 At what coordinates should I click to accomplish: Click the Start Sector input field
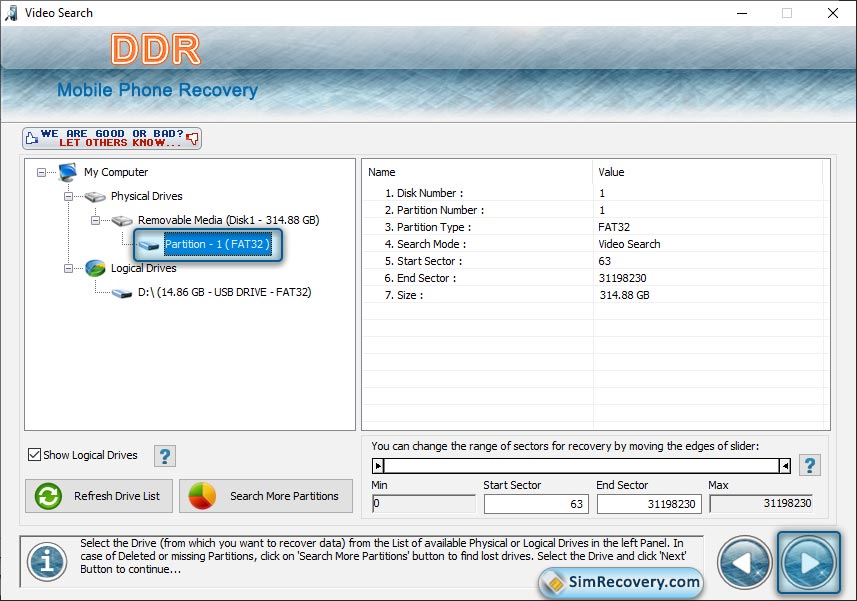[x=536, y=504]
